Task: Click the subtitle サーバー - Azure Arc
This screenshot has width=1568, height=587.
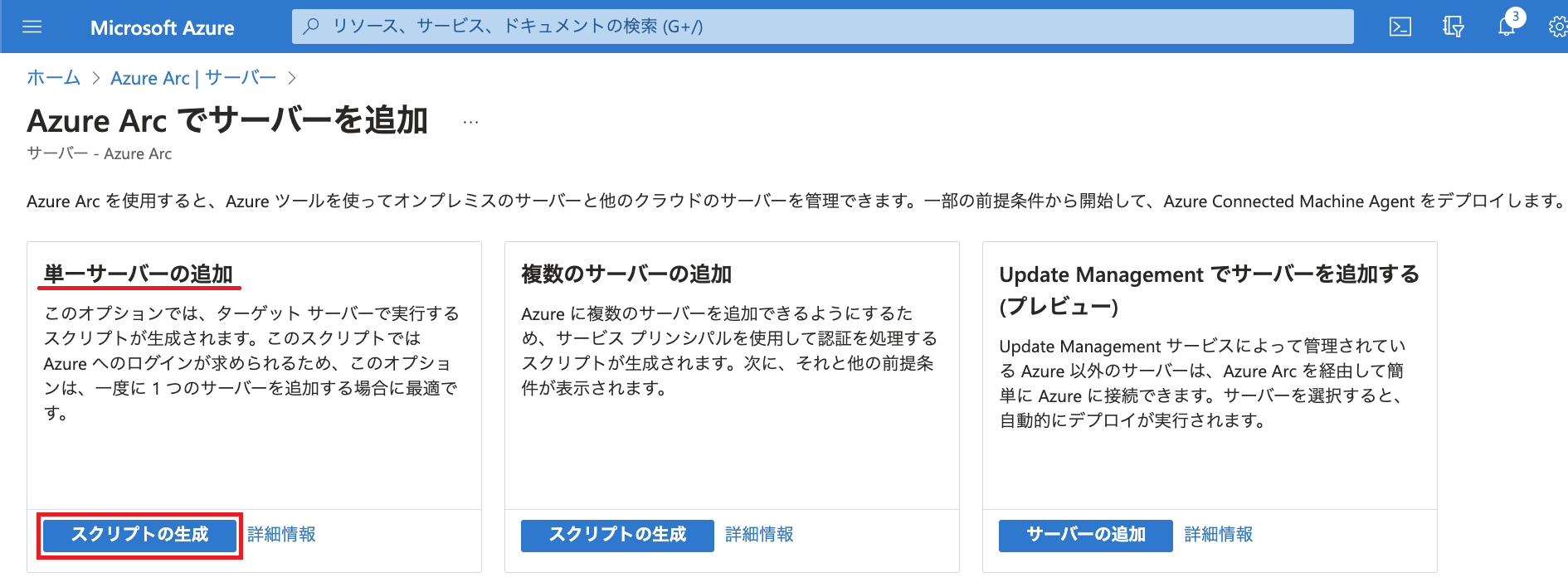Action: click(100, 153)
